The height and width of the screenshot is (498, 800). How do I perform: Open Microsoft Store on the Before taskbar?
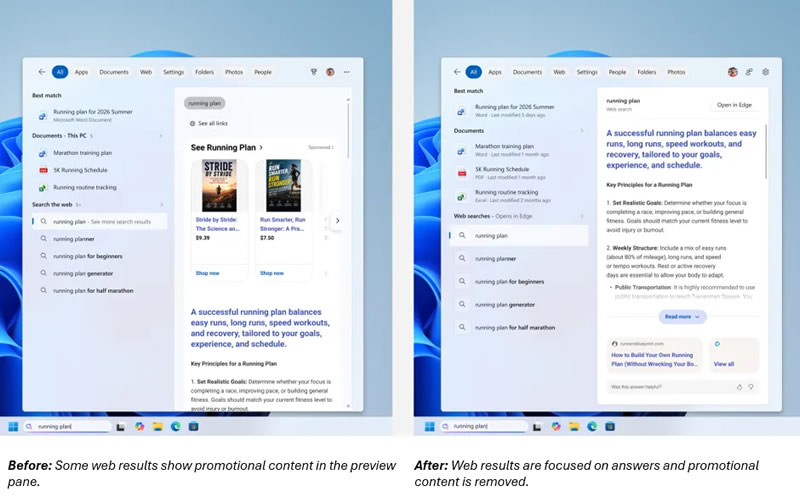click(x=193, y=427)
